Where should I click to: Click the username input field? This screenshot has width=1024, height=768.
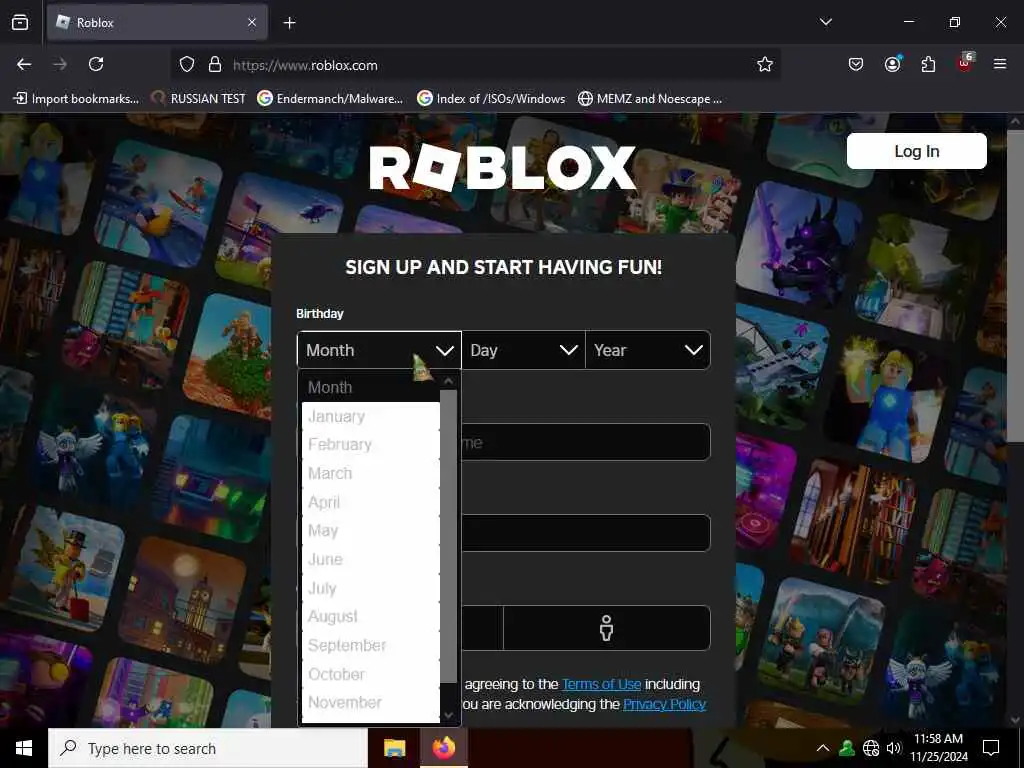[x=586, y=442]
